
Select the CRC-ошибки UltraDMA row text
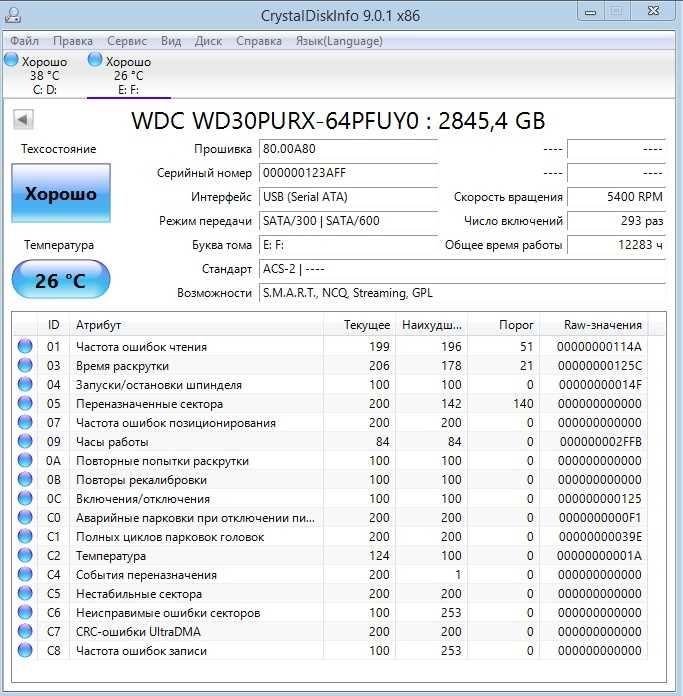138,632
